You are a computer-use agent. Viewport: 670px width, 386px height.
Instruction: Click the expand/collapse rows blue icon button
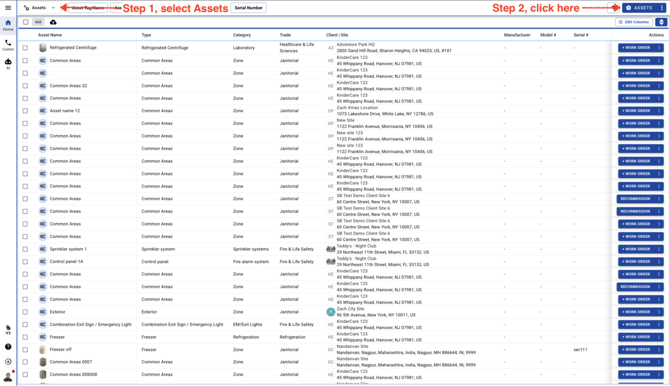(x=661, y=22)
